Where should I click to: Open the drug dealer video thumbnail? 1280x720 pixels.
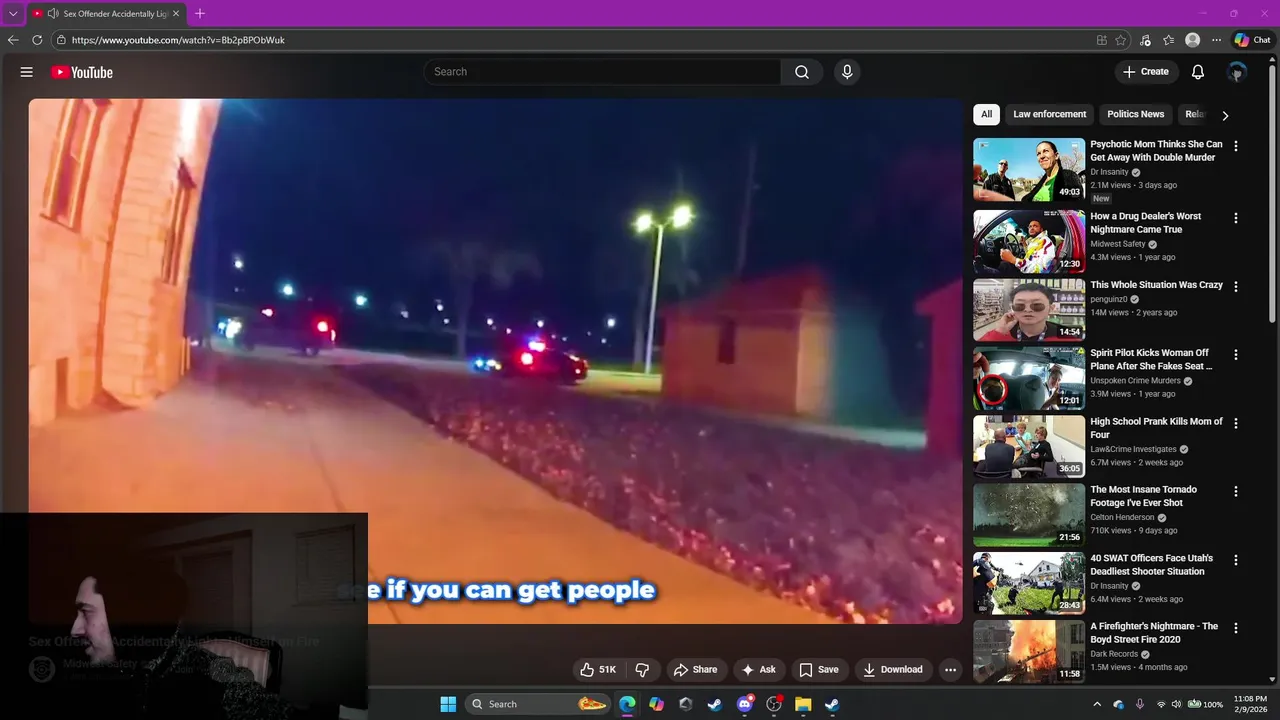(1029, 241)
